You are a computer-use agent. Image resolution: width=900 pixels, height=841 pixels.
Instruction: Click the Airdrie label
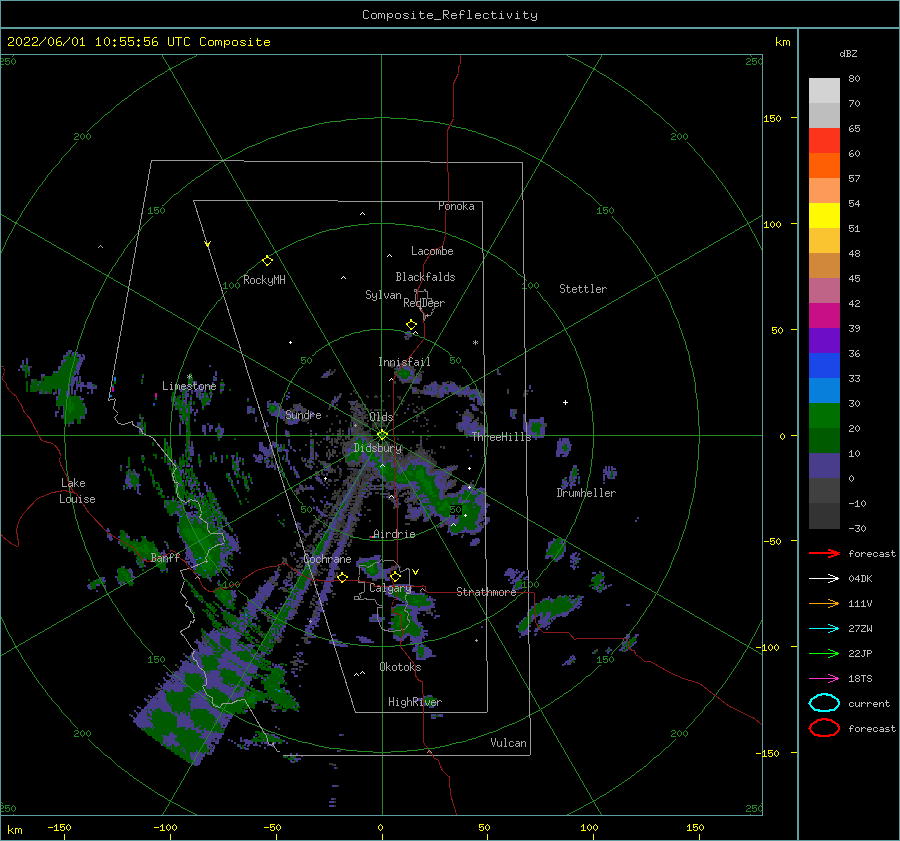coord(394,534)
